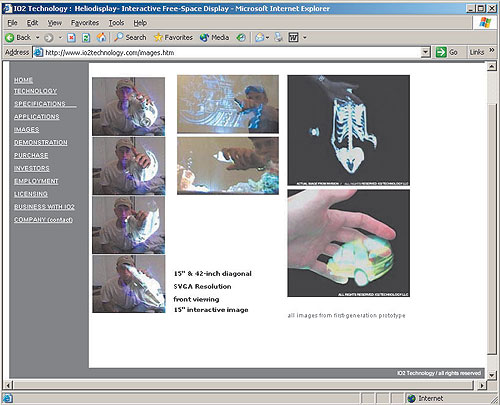The image size is (500, 405).
Task: Follow the SPECIFICATIONS sidebar link
Action: point(40,104)
